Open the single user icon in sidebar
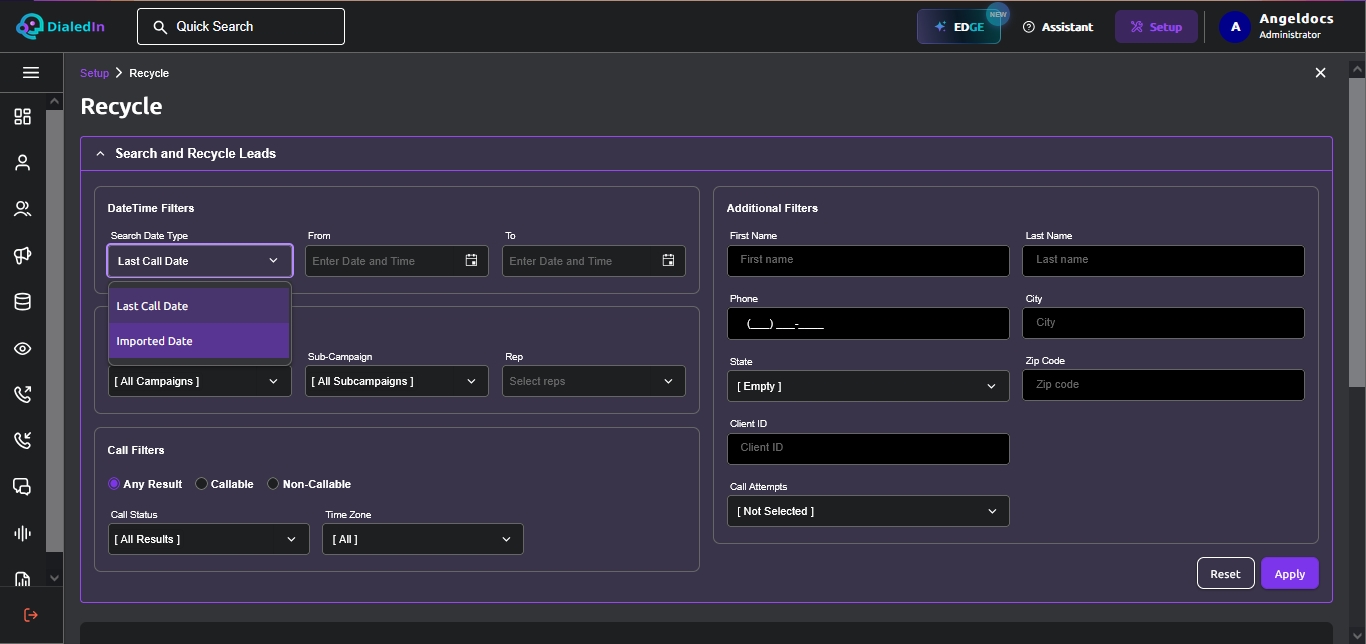Image resolution: width=1366 pixels, height=644 pixels. point(22,163)
